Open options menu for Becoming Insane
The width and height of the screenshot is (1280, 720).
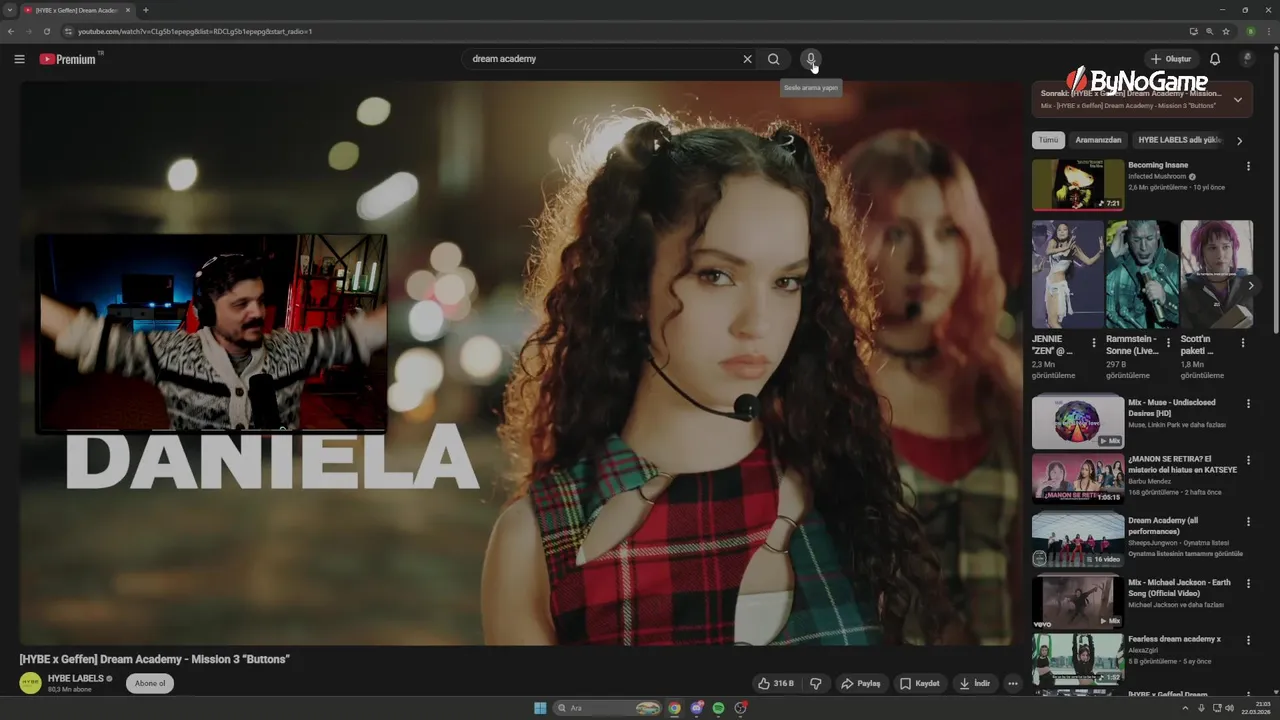(1248, 166)
